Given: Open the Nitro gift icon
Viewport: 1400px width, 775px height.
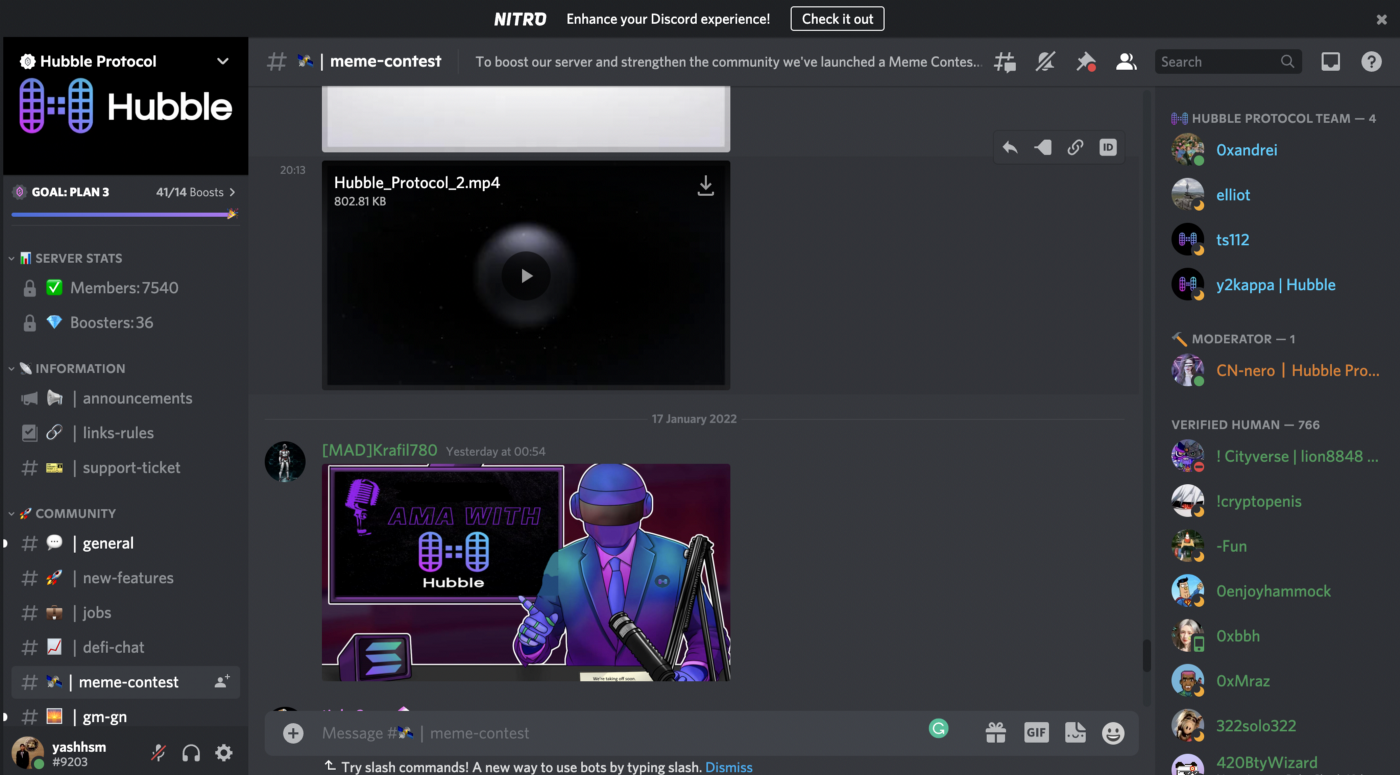Looking at the screenshot, I should click(995, 733).
